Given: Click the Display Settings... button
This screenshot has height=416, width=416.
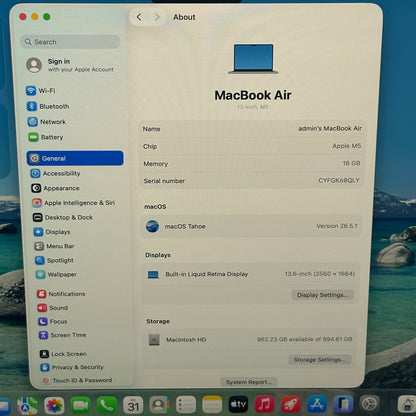Looking at the screenshot, I should tap(322, 295).
